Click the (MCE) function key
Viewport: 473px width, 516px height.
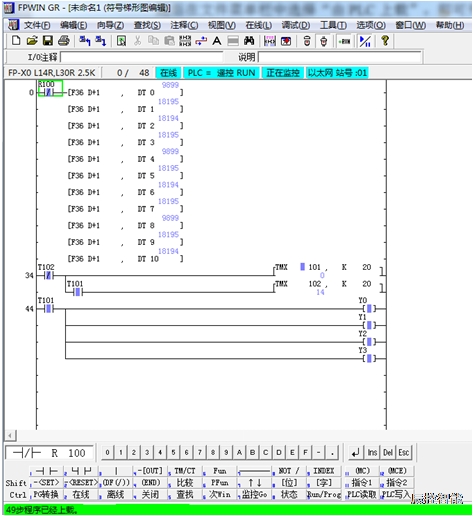(397, 471)
